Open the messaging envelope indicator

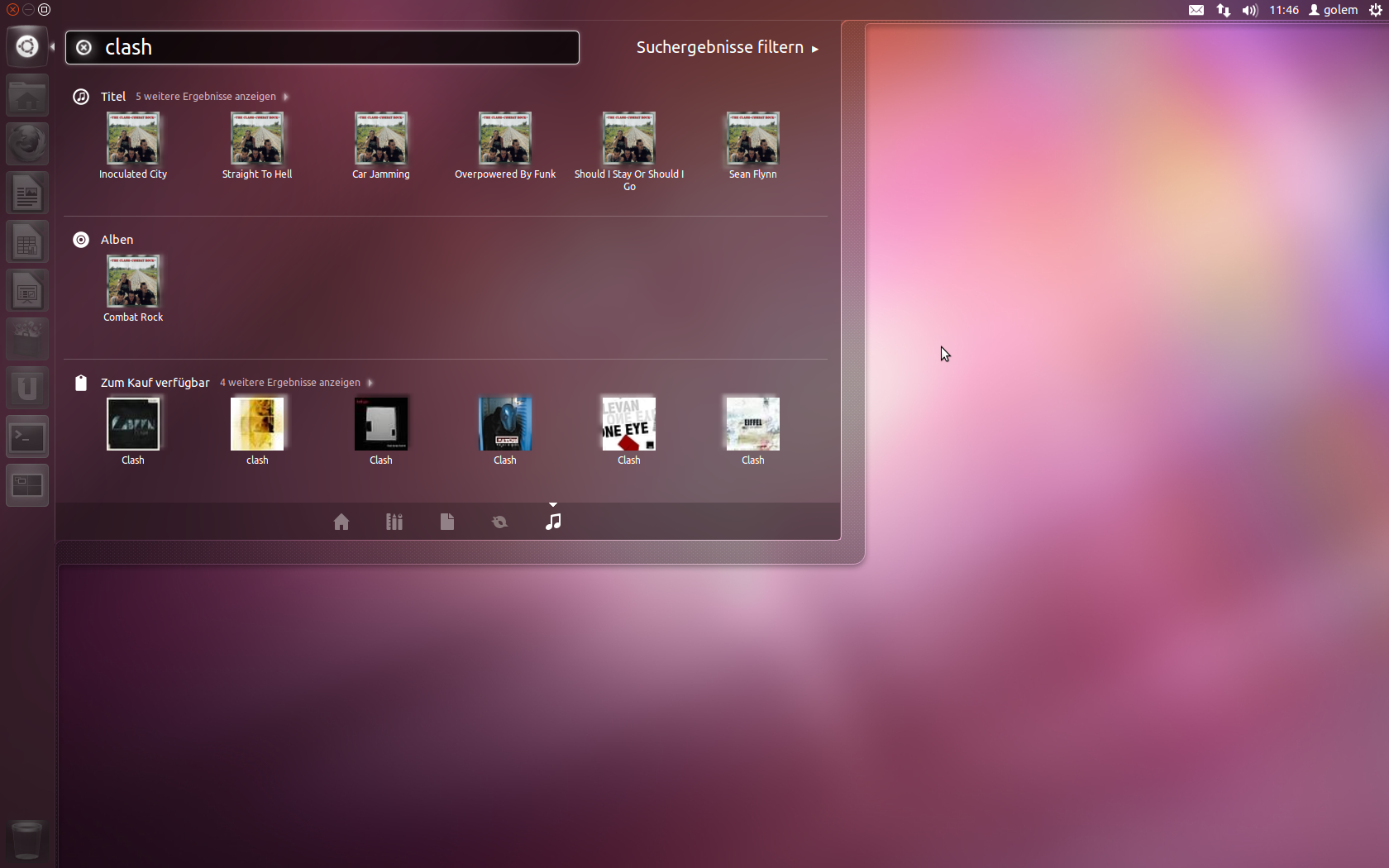coord(1196,10)
